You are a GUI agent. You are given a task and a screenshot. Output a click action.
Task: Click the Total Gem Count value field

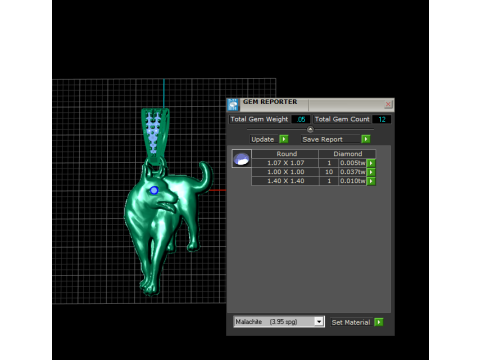(382, 119)
